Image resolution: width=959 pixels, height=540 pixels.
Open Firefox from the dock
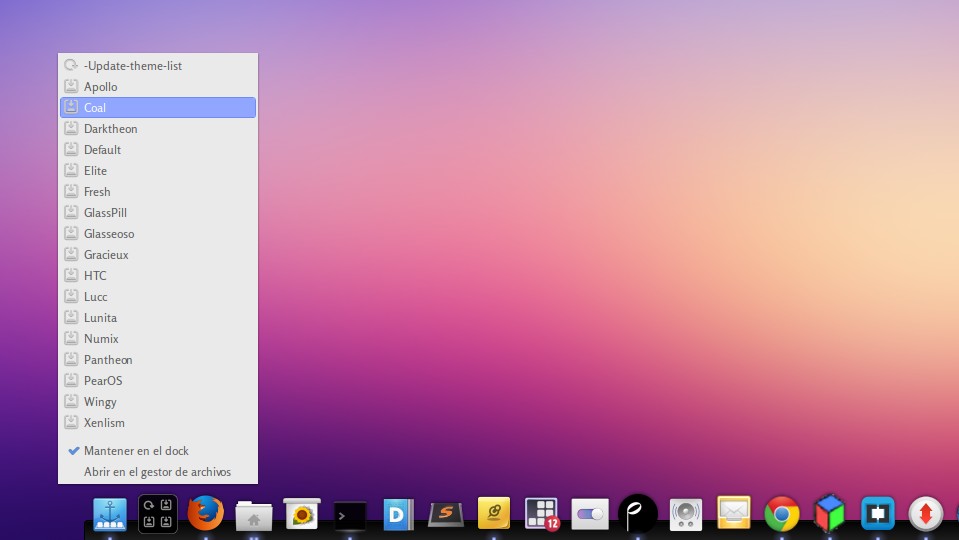point(206,514)
